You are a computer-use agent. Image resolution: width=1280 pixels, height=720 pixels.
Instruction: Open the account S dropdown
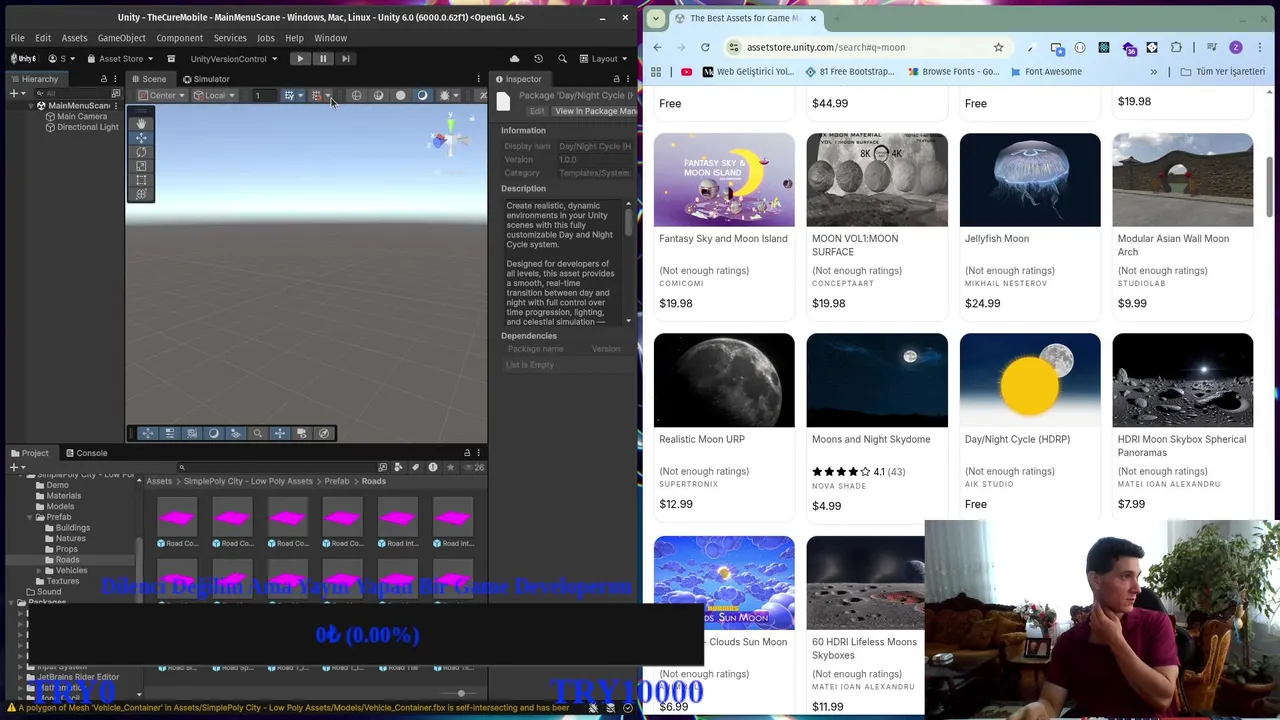(62, 59)
